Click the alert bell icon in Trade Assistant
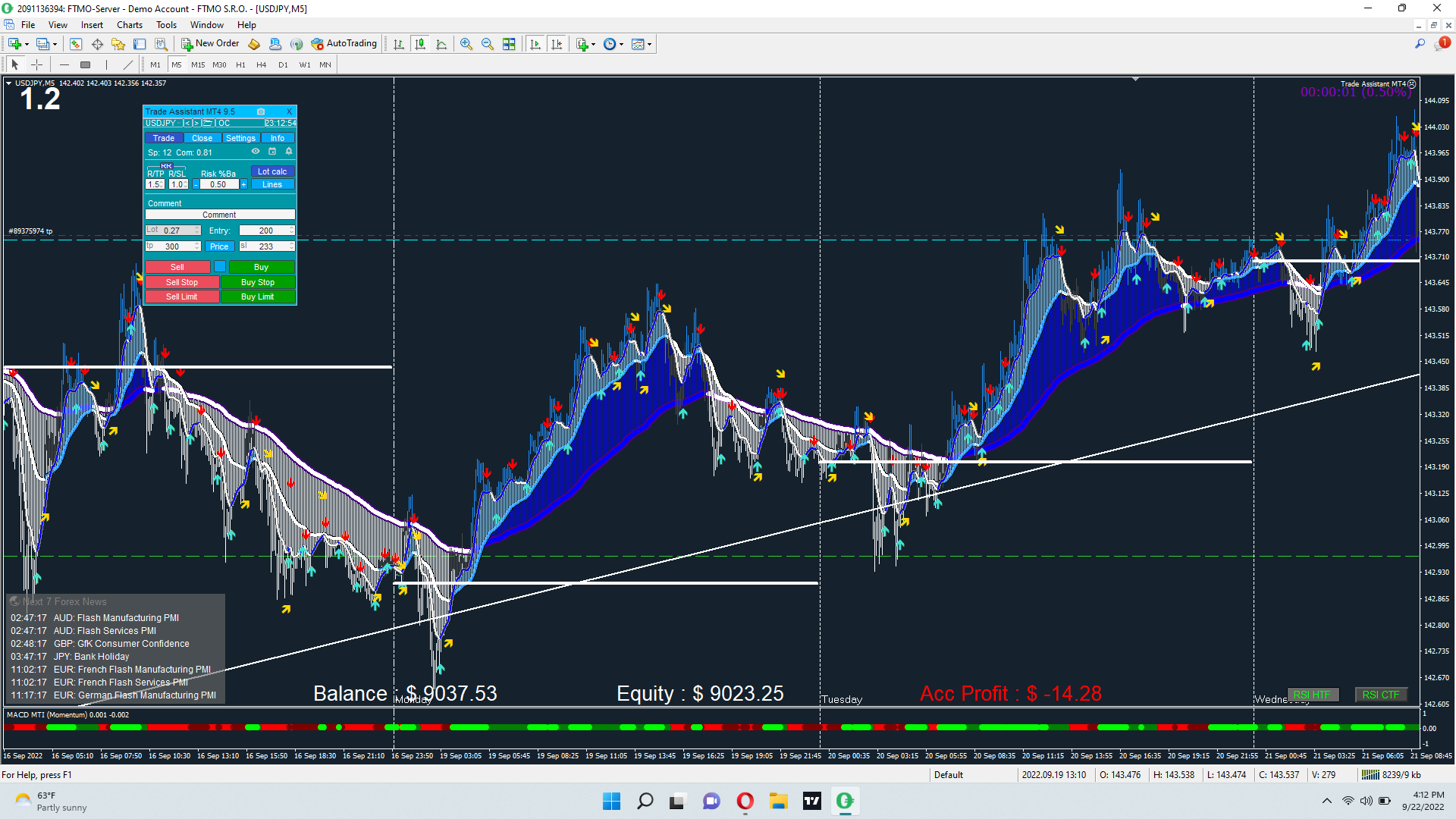Image resolution: width=1456 pixels, height=819 pixels. [288, 152]
